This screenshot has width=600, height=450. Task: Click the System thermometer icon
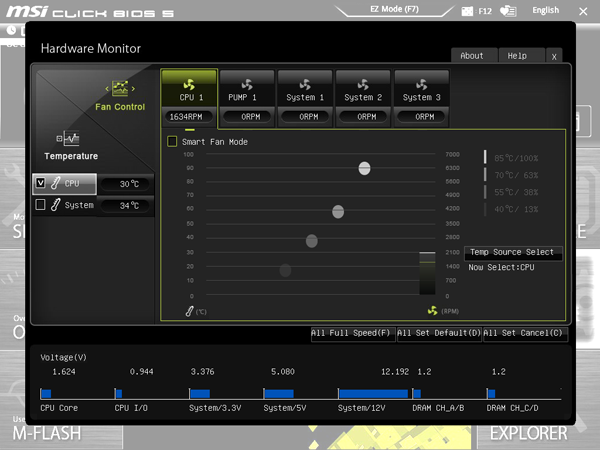tap(55, 205)
